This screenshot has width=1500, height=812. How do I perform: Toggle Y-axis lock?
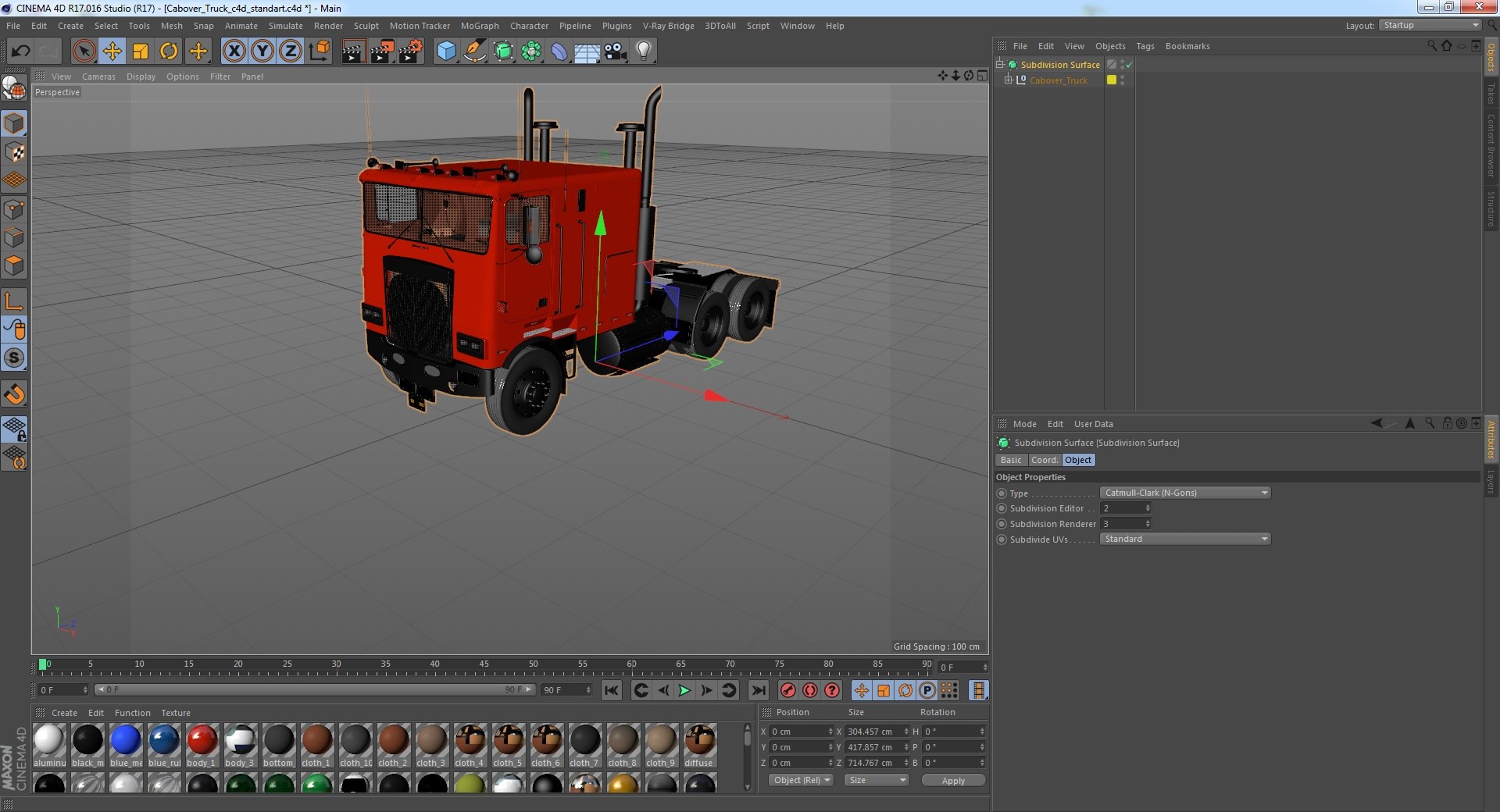262,52
